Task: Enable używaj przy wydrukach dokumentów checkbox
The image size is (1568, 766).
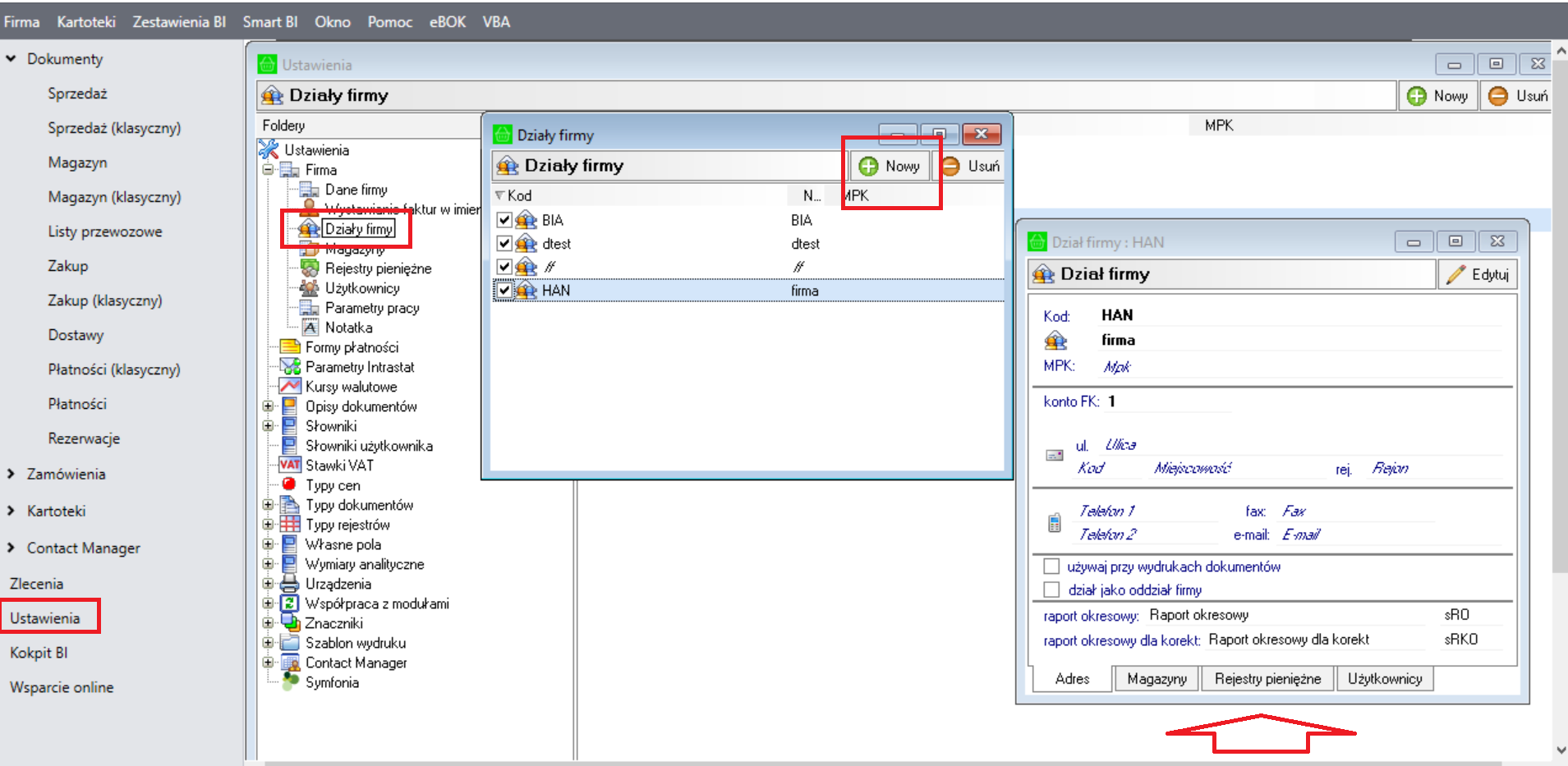Action: click(1051, 566)
